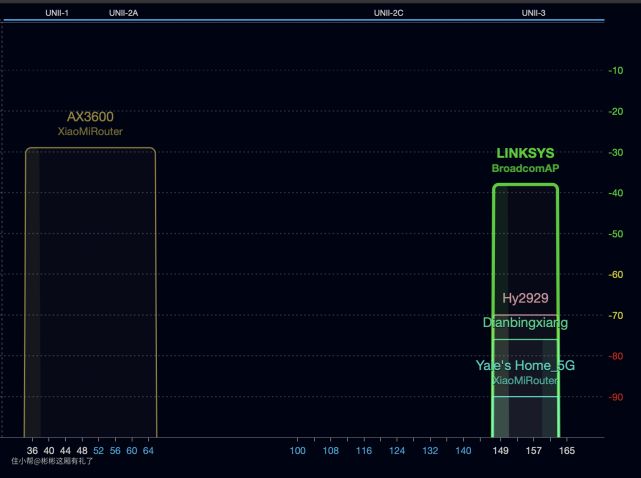Click the red -90 dBm level label
The image size is (641, 478).
coord(616,397)
